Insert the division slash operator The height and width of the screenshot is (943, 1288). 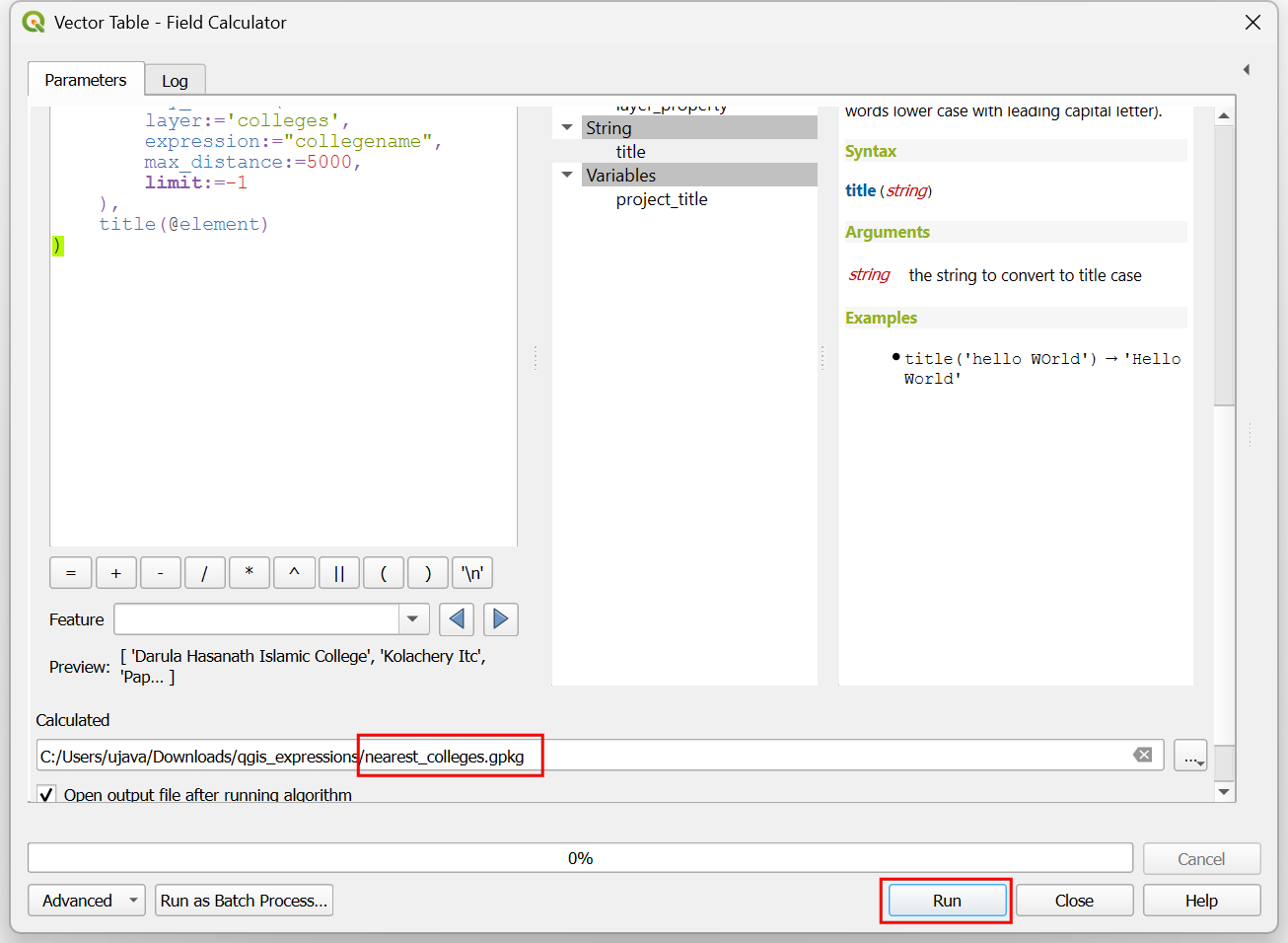(205, 573)
